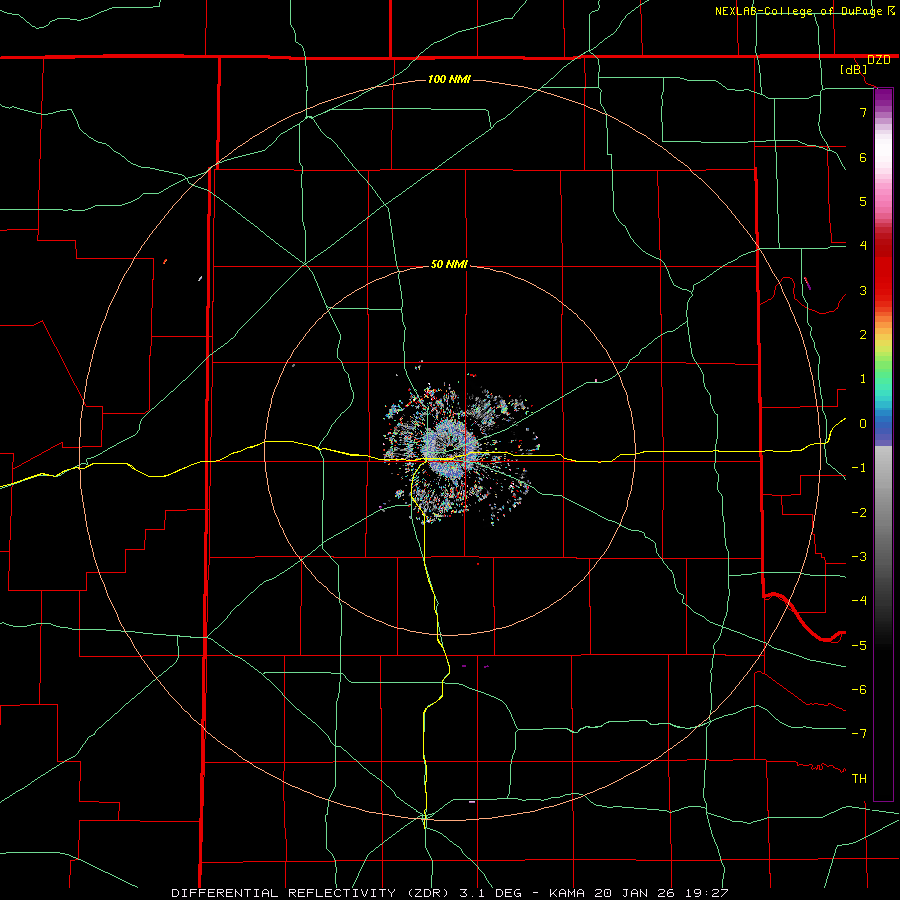Click the 50 NMI range ring label
900x900 pixels.
[x=449, y=264]
